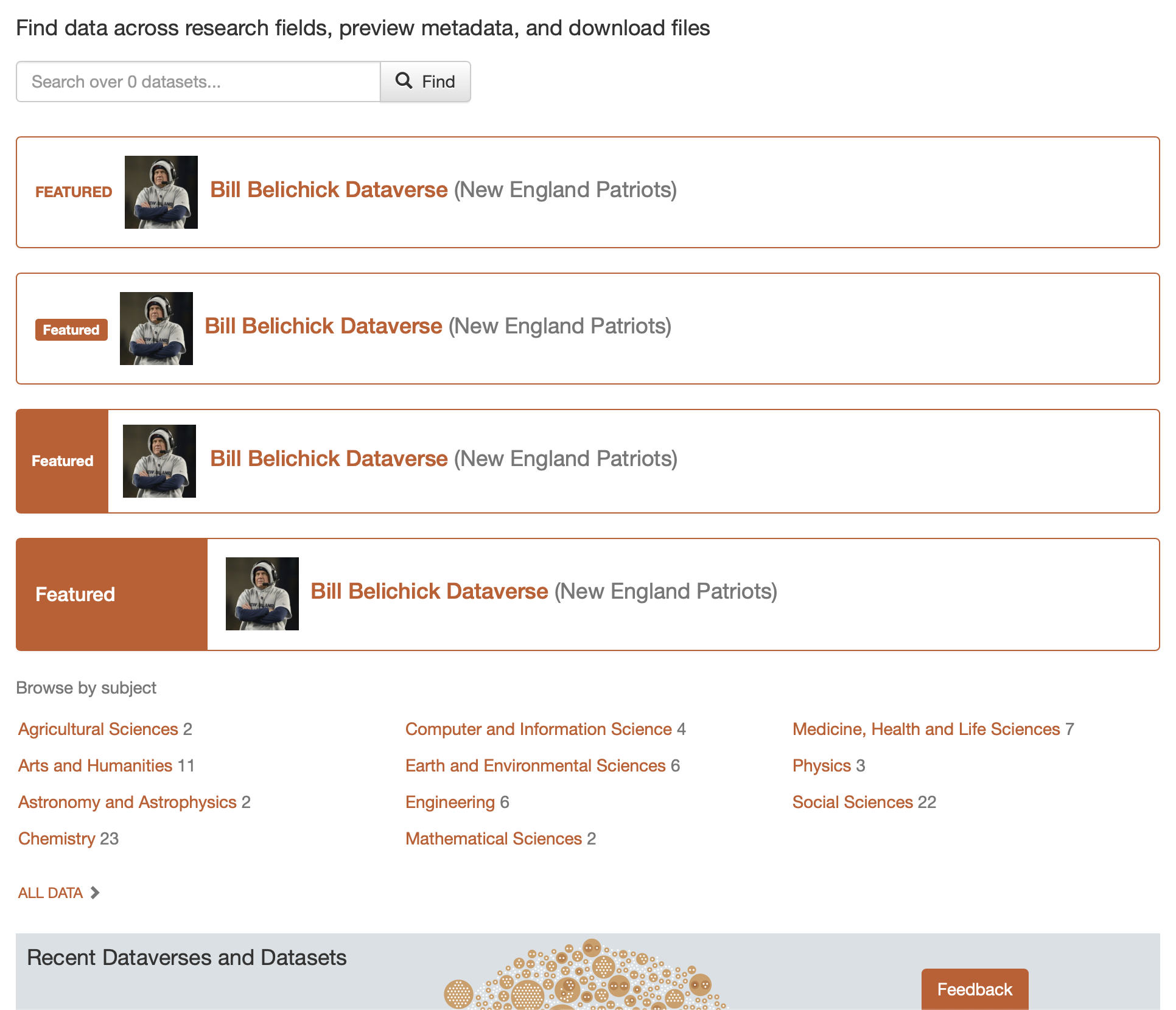Screen dimensions: 1176x1010
Task: Open the Astronomy and Astrophysics subject
Action: 126,802
